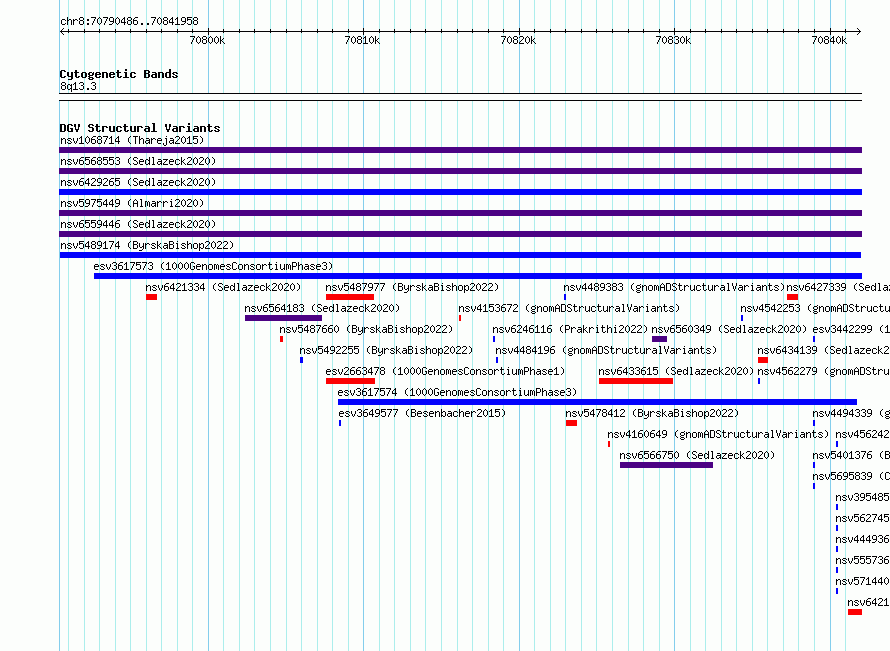Click the blue bar under nsv5489174 (ByrskaBishop2022)
This screenshot has height=651, width=890.
point(460,255)
